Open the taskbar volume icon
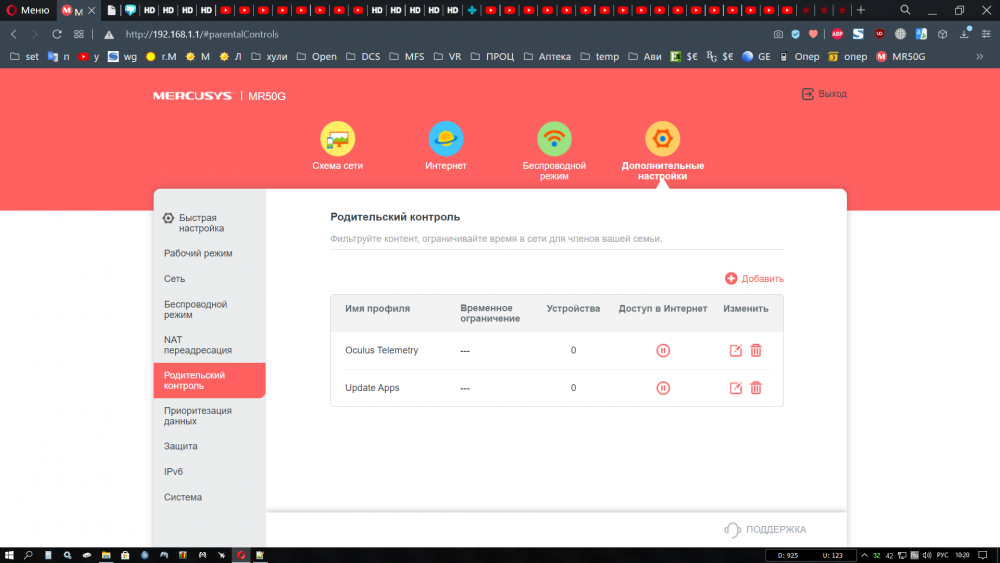This screenshot has height=563, width=1000. pyautogui.click(x=927, y=555)
